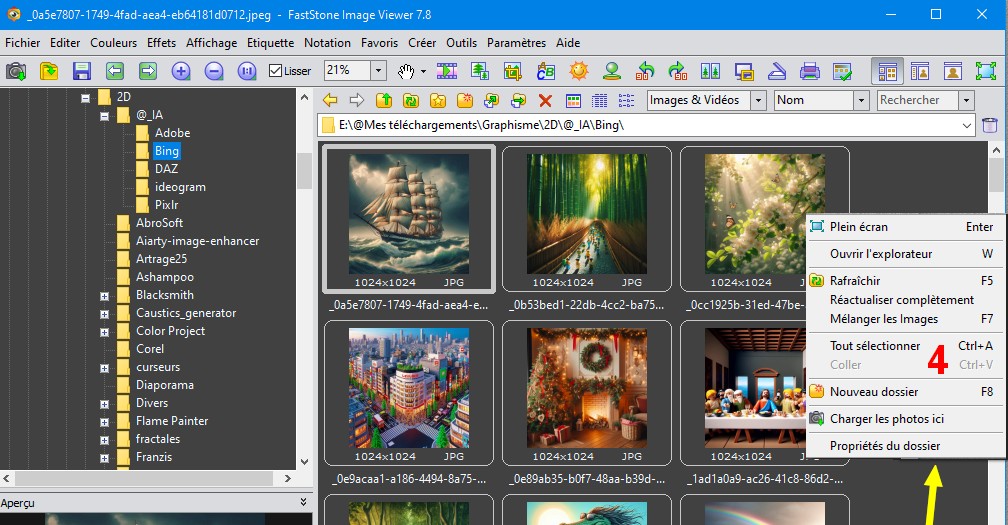The width and height of the screenshot is (1008, 525).
Task: Open the Effets menu
Action: coord(161,43)
